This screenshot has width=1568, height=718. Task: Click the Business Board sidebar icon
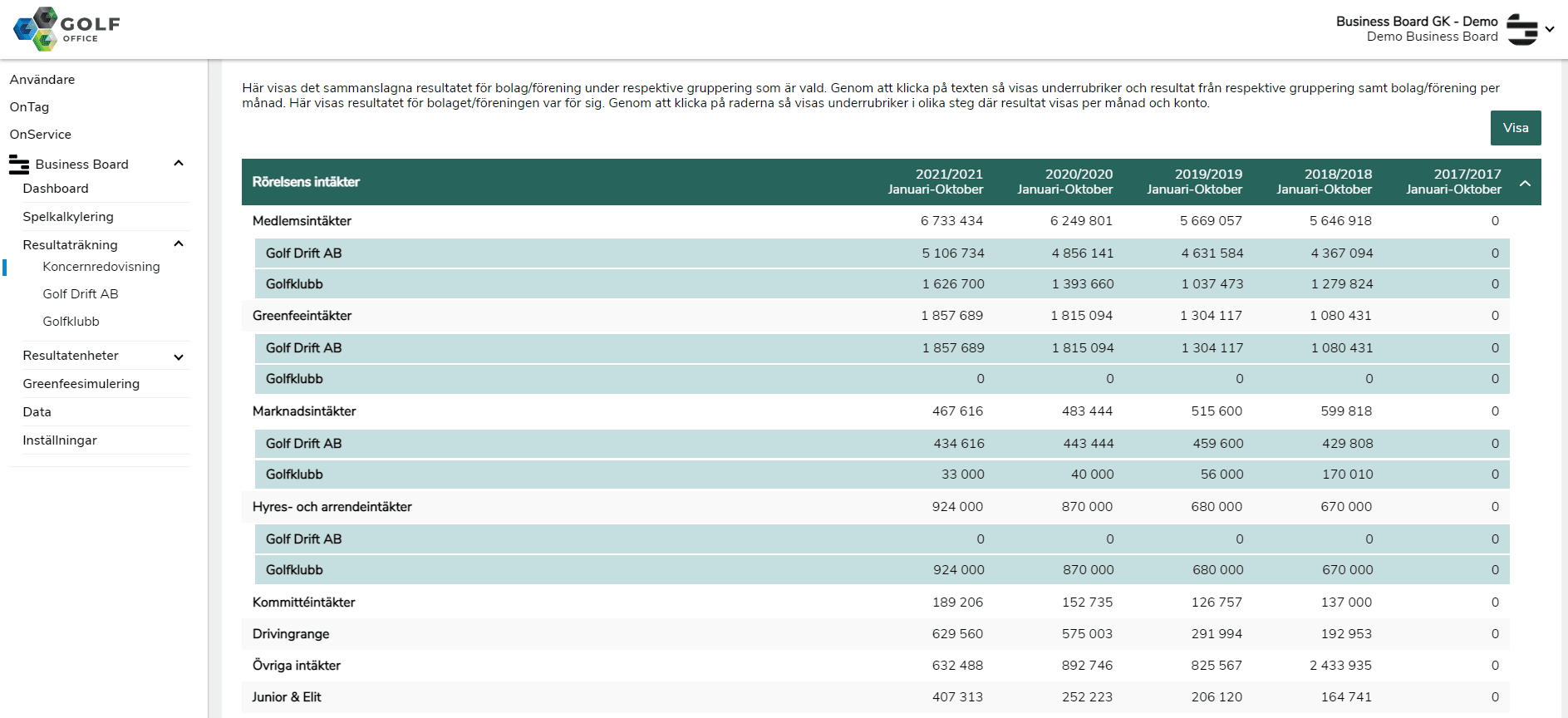tap(18, 165)
